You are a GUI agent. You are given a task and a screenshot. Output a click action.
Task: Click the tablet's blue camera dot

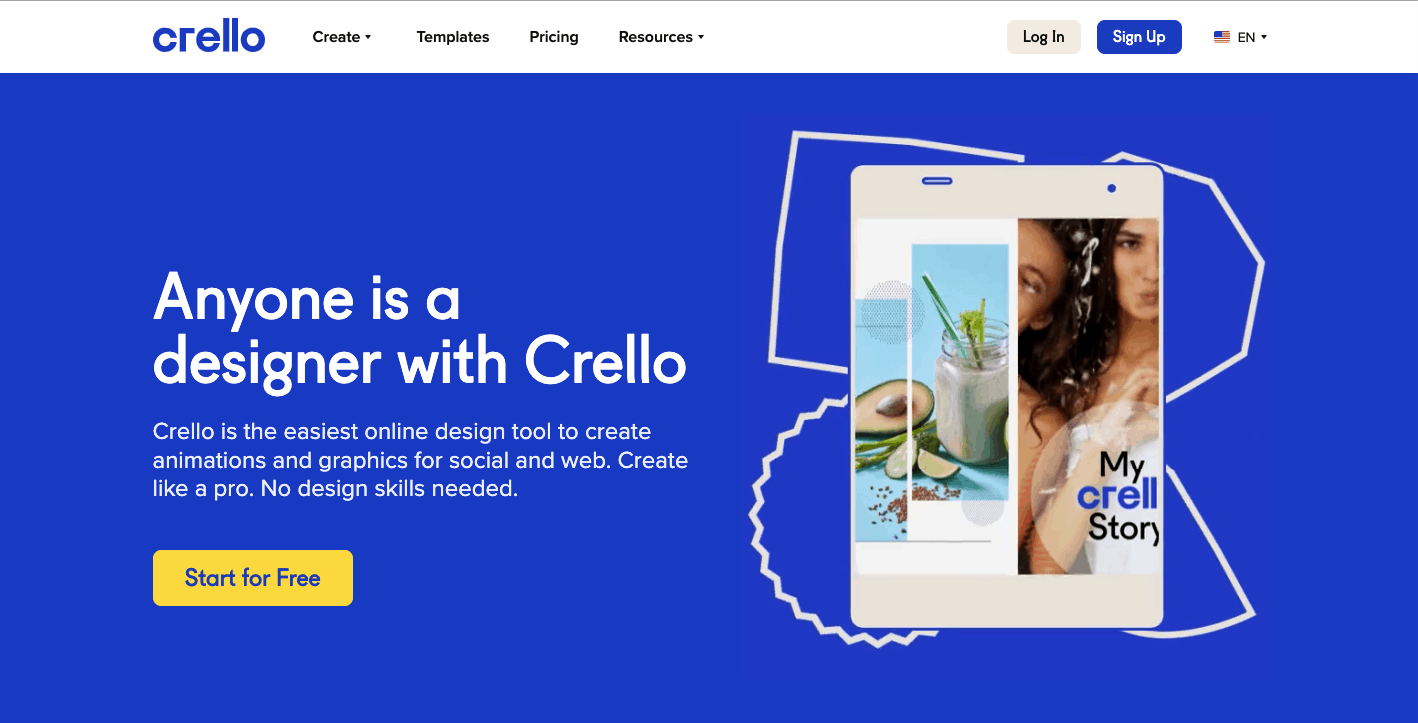(1111, 188)
